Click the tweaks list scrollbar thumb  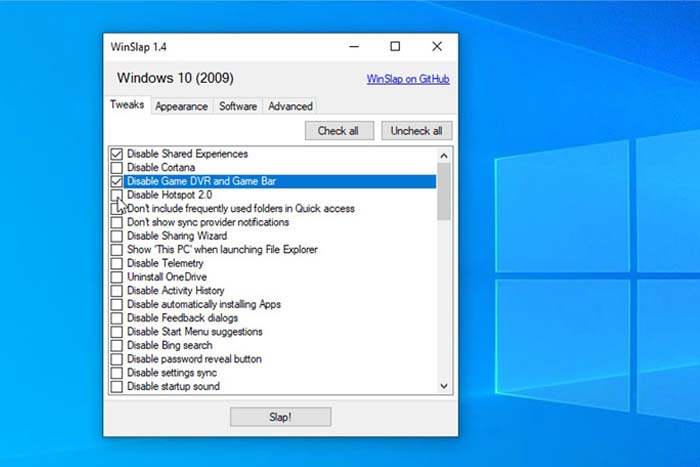444,192
